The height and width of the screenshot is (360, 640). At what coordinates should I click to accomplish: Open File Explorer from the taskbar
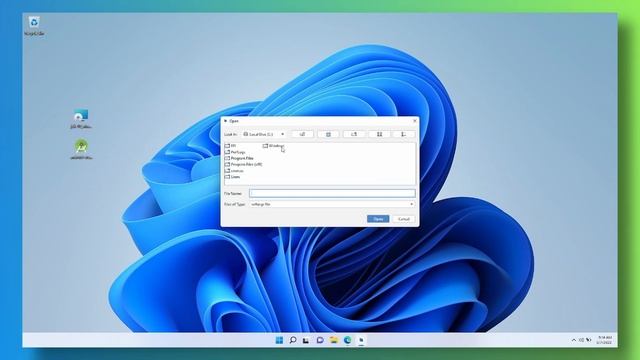pos(334,340)
